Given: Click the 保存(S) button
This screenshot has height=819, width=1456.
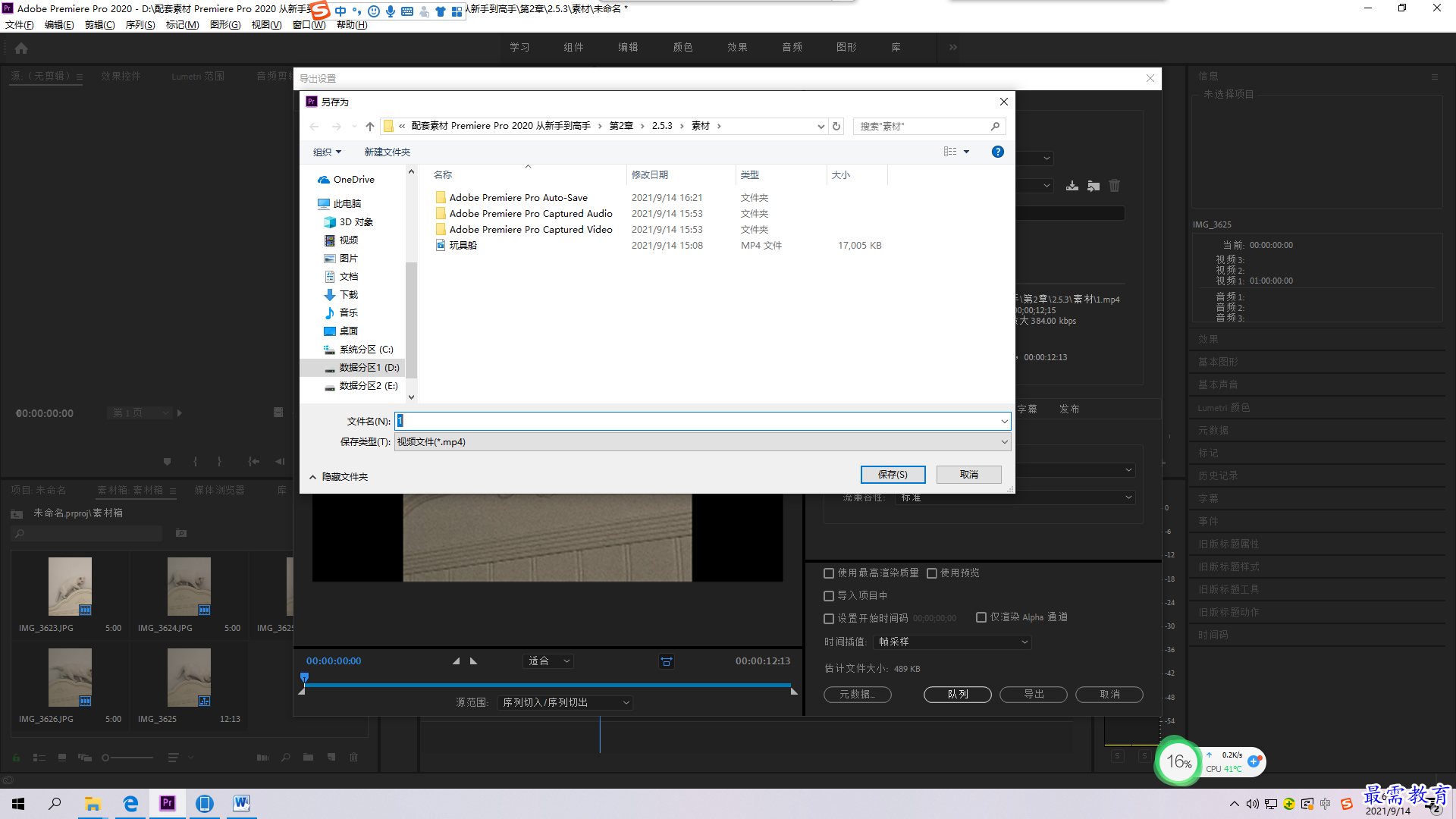Looking at the screenshot, I should point(893,475).
